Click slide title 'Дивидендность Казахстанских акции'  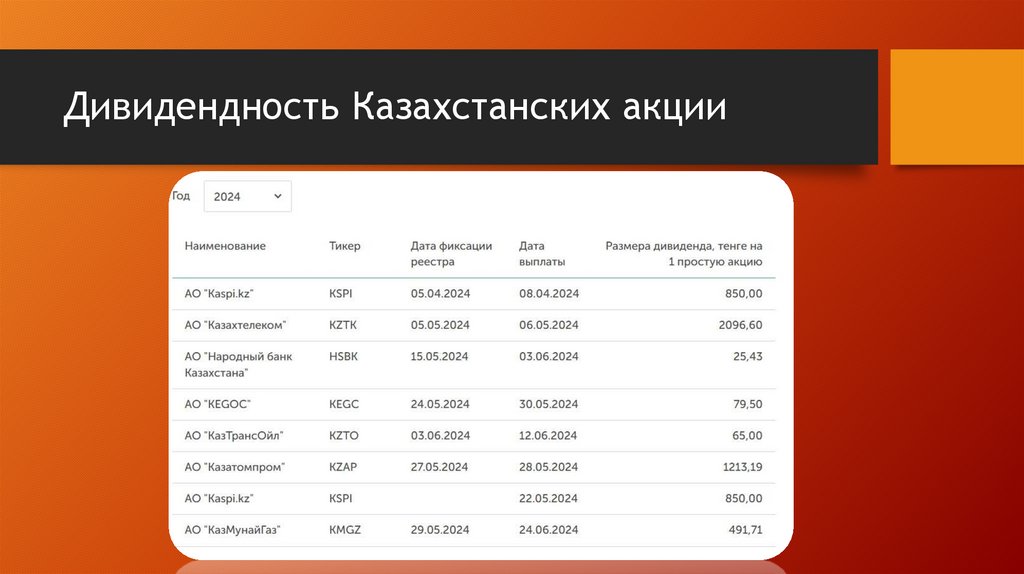click(394, 106)
